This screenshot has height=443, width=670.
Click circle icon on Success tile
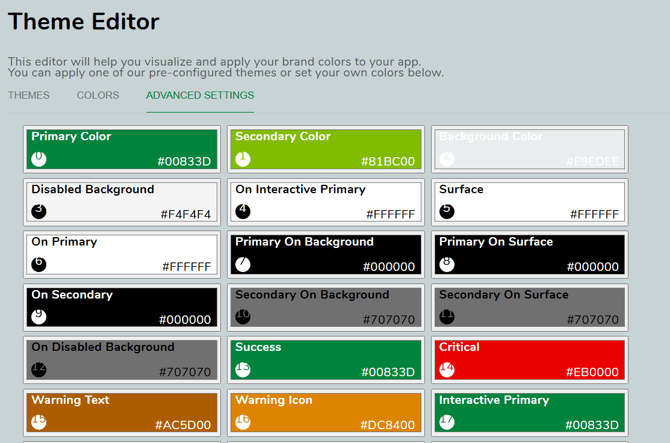pyautogui.click(x=243, y=369)
